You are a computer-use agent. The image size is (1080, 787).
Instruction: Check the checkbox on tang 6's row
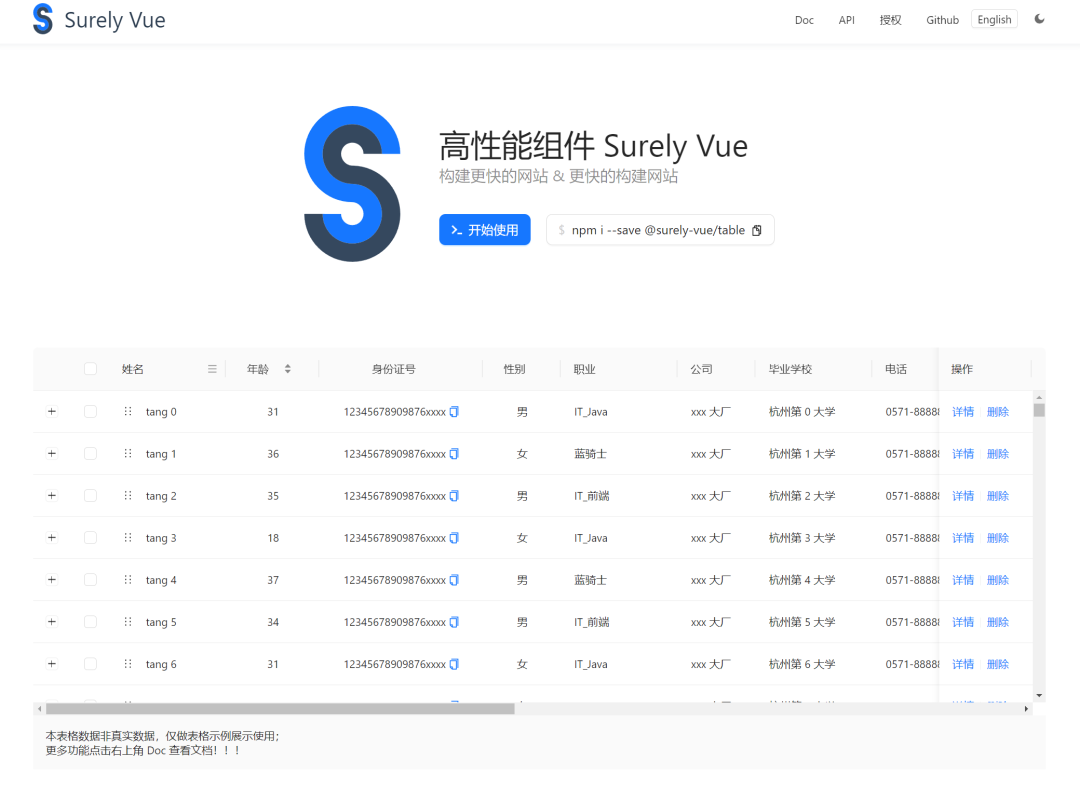[x=90, y=663]
